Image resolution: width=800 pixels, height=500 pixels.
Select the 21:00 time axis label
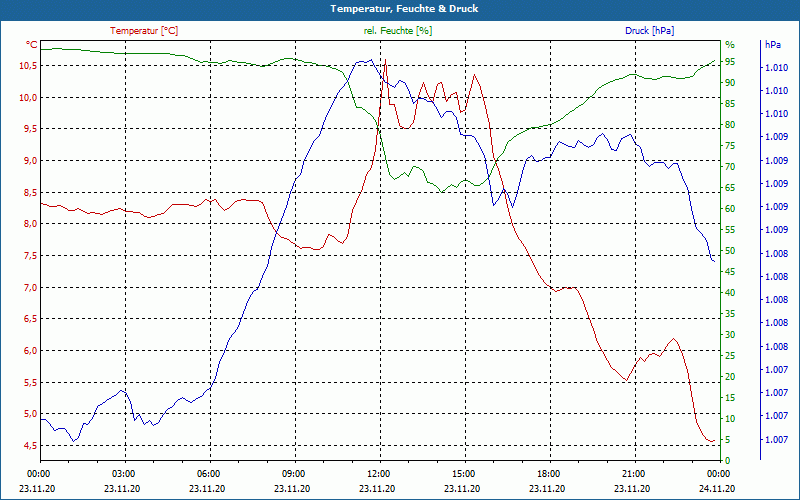pos(633,474)
